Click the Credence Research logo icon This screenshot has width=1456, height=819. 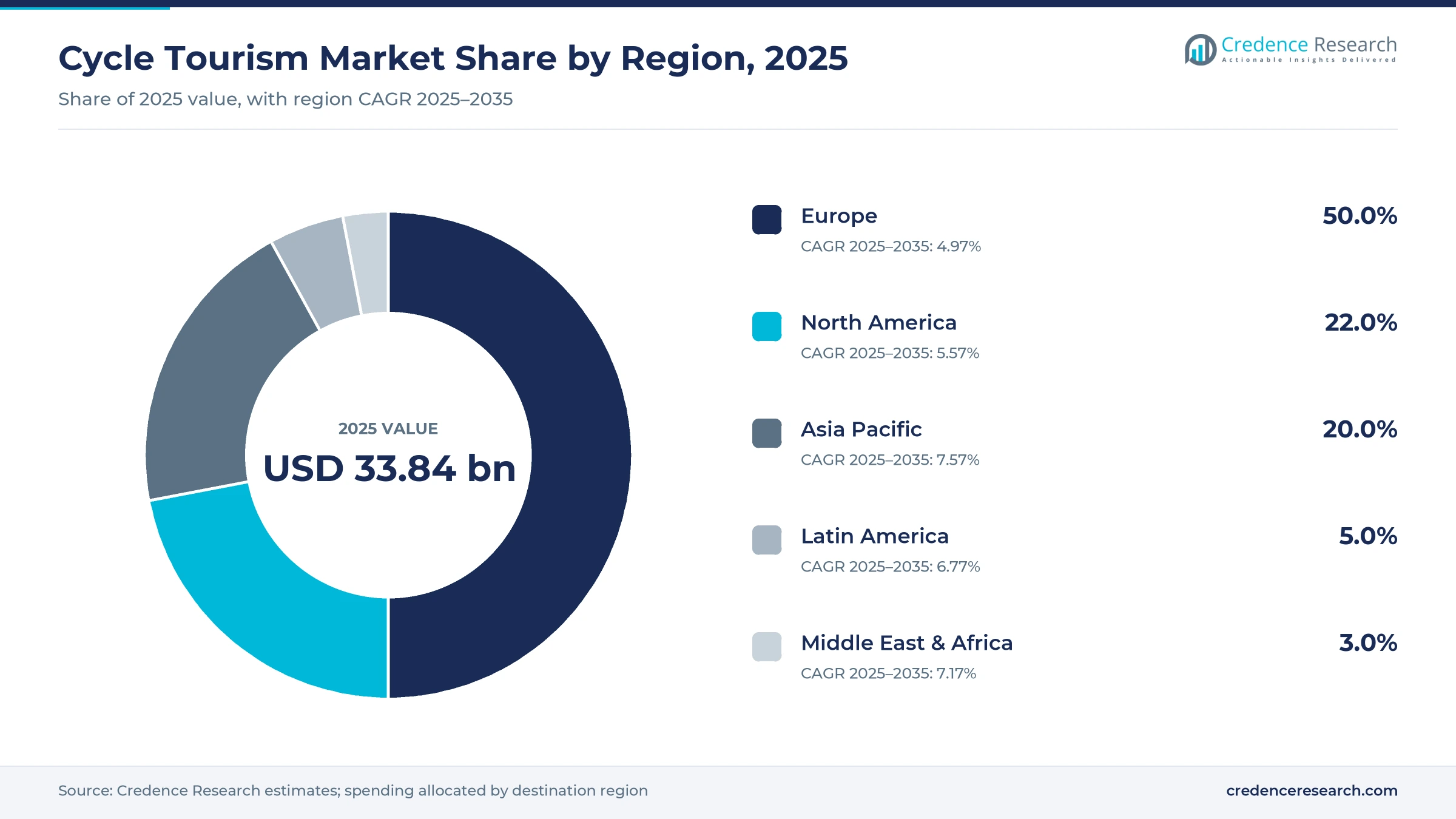tap(1200, 50)
